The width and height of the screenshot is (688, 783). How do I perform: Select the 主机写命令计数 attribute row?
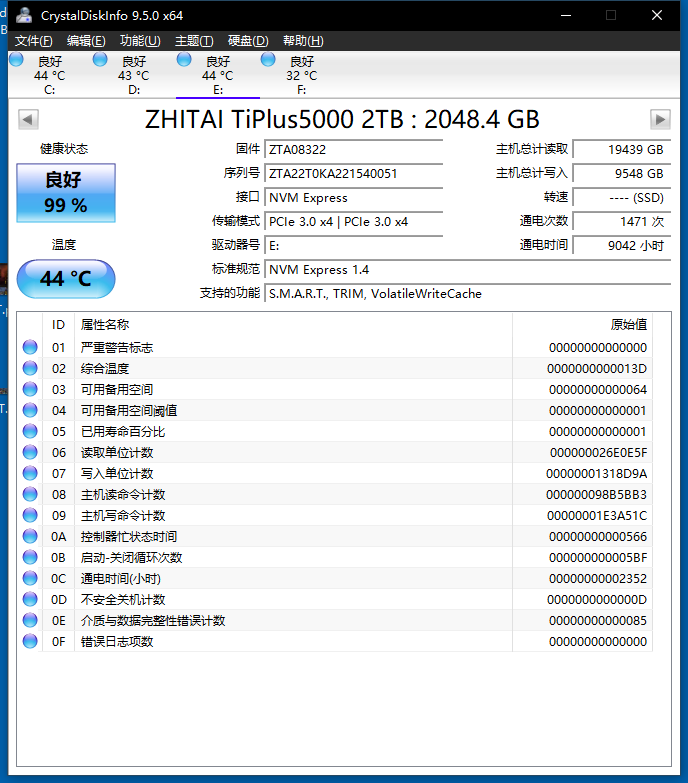click(x=335, y=515)
